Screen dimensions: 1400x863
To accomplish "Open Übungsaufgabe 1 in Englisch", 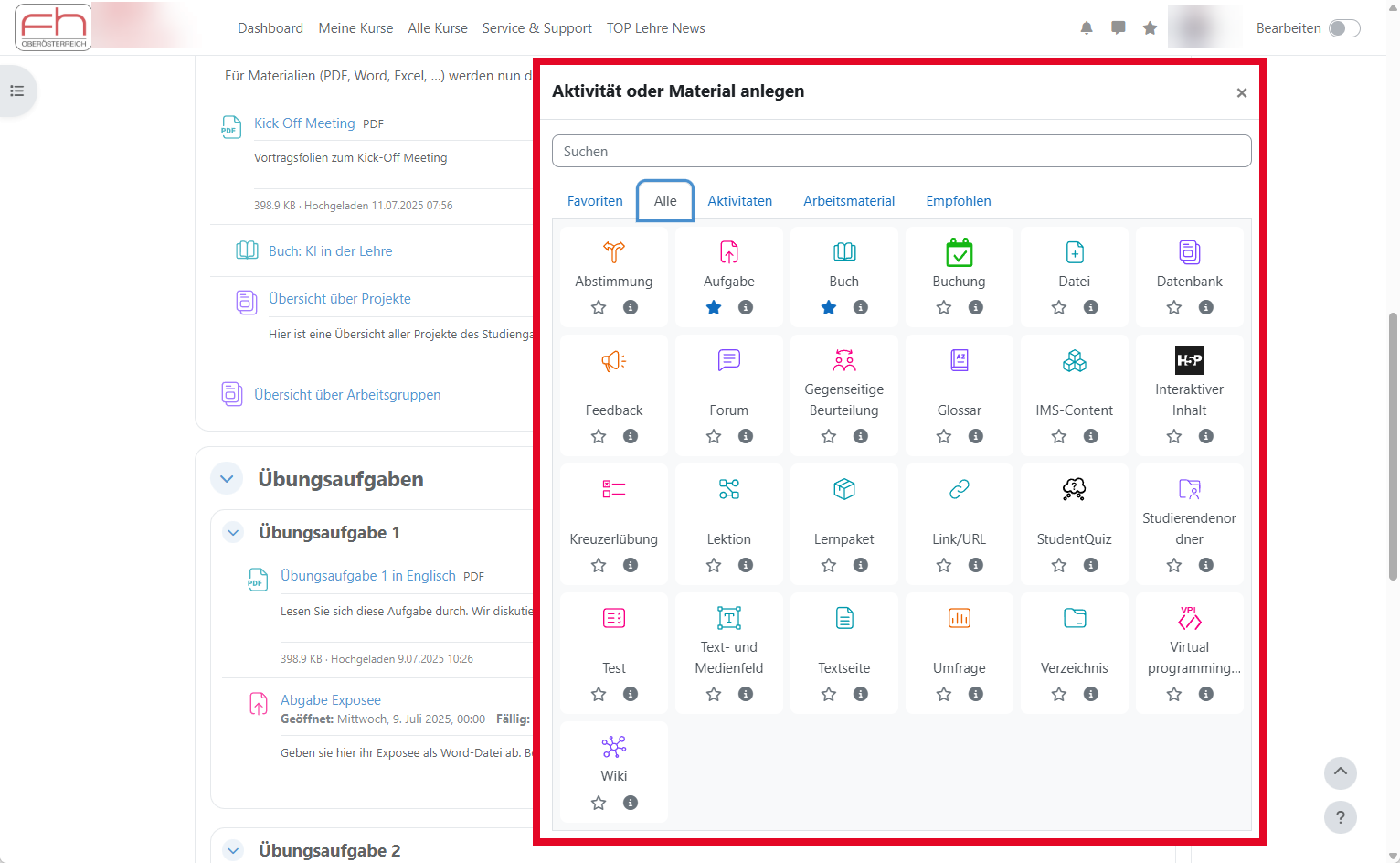I will pos(368,576).
